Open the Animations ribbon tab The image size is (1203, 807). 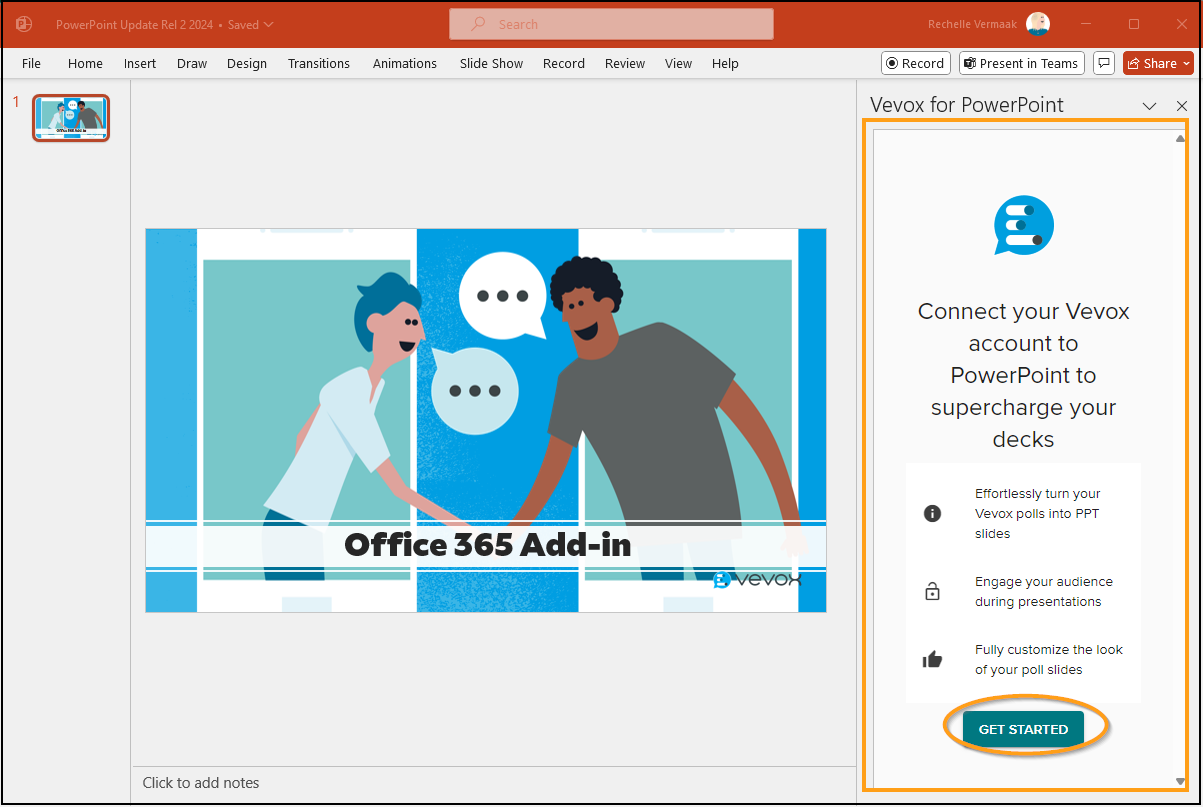(x=404, y=63)
